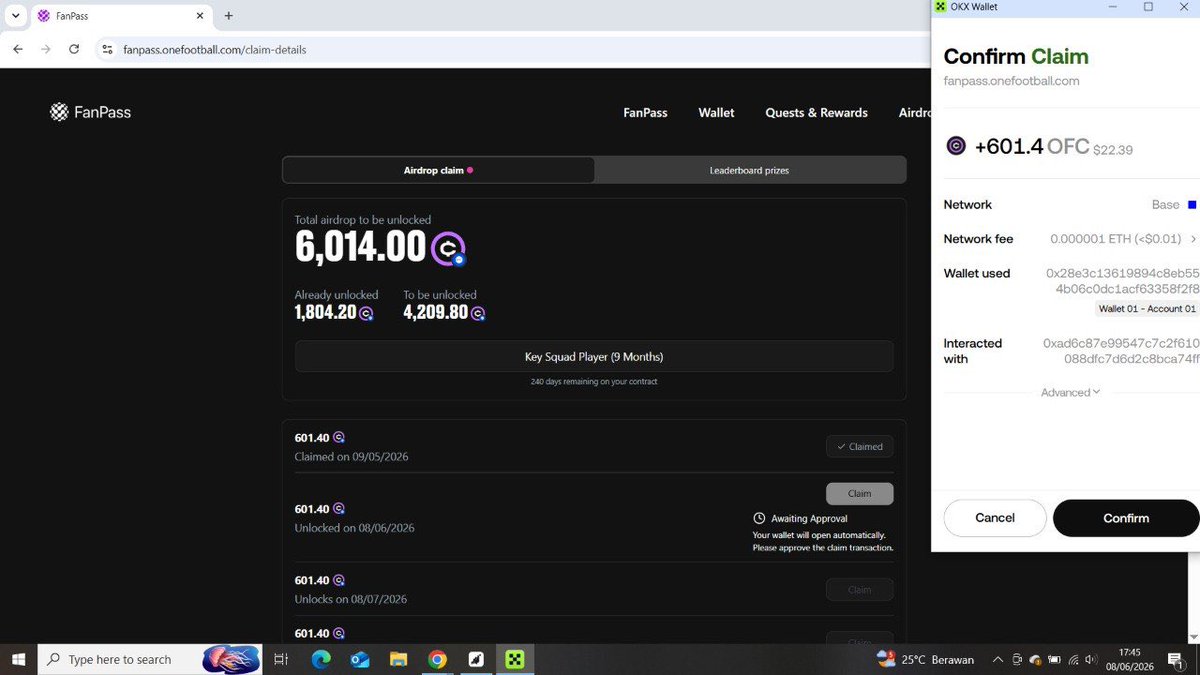Select the Airdrop claim tab
Image resolution: width=1200 pixels, height=675 pixels.
(438, 170)
